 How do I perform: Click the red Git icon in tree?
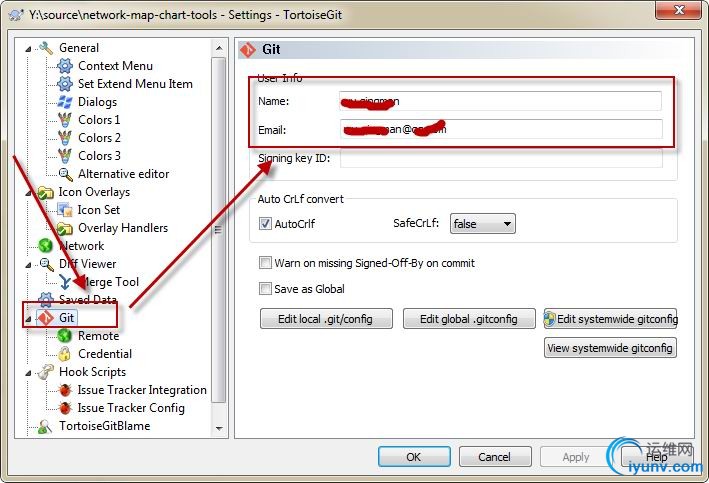46,318
